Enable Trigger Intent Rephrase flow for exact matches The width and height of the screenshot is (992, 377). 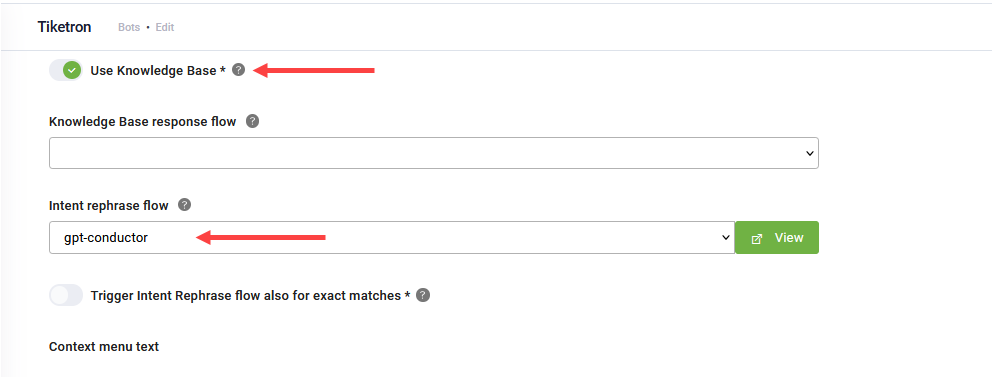coord(66,295)
